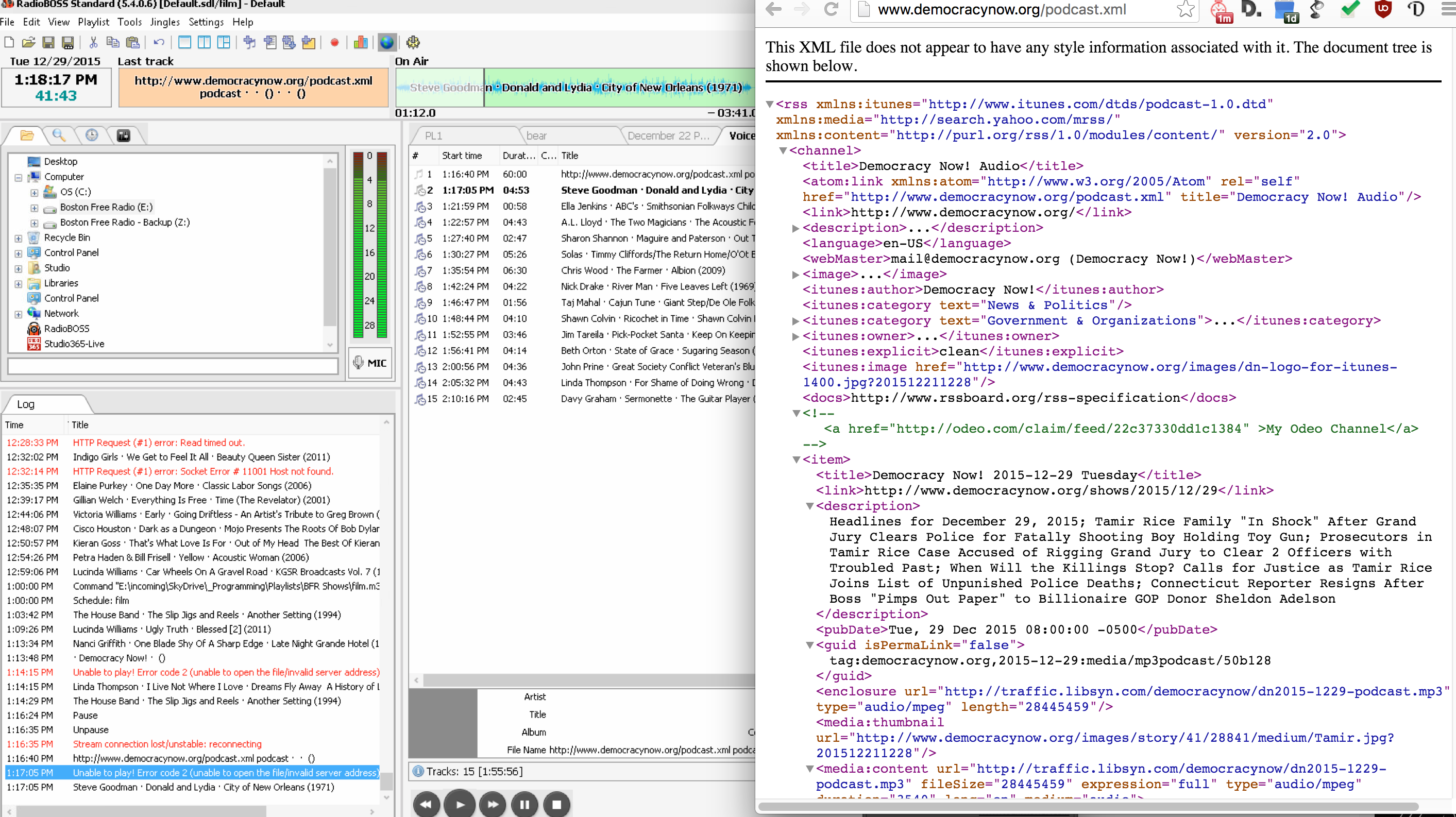This screenshot has width=1456, height=817.
Task: Copy selected tracks with the copy icon
Action: [x=112, y=42]
